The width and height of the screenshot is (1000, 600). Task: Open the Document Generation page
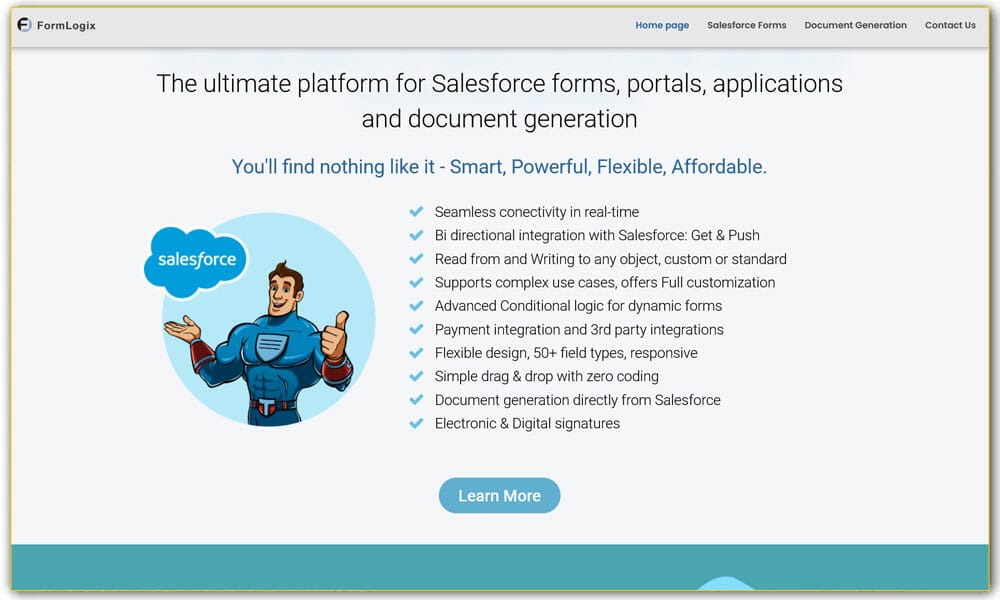point(855,25)
